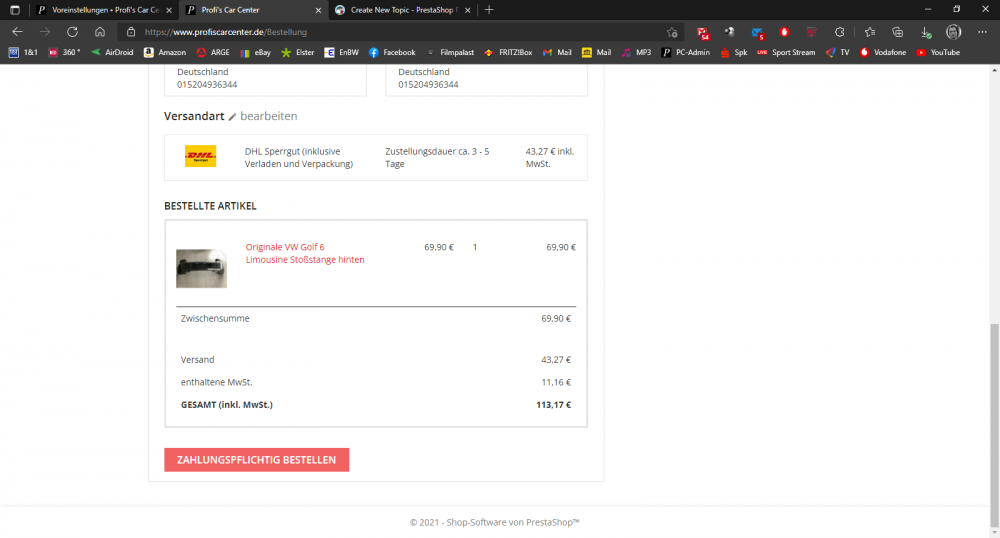Open the EnBW bookmark

coord(342,52)
